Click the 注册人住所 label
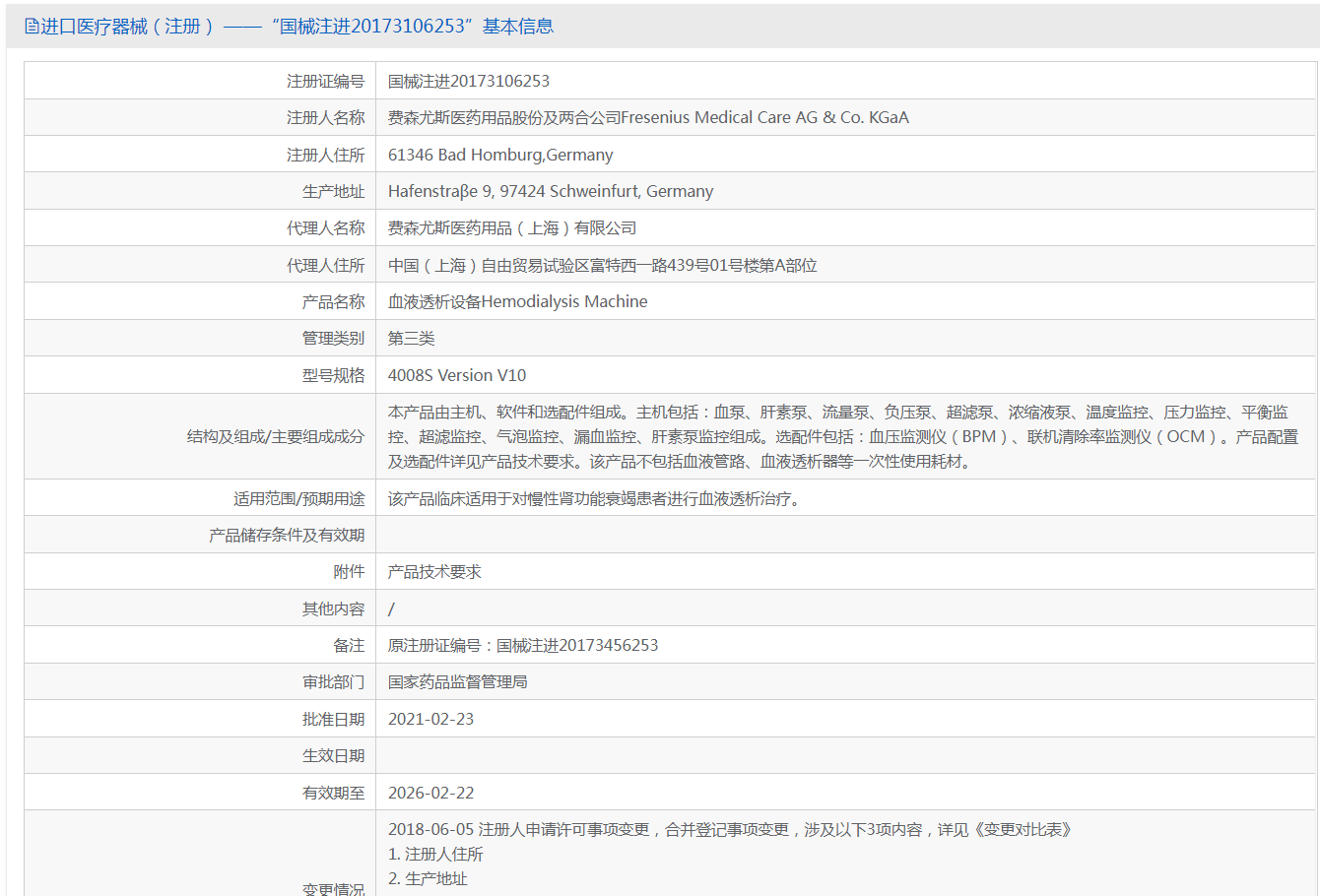This screenshot has height=896, width=1320. point(325,155)
